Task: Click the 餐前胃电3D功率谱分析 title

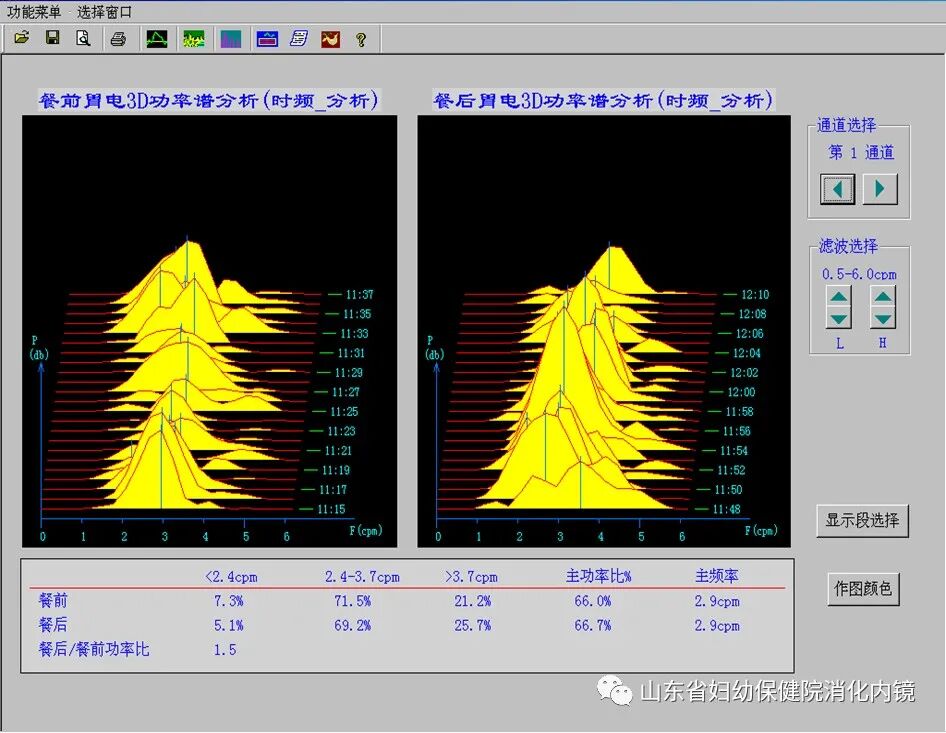Action: point(209,101)
